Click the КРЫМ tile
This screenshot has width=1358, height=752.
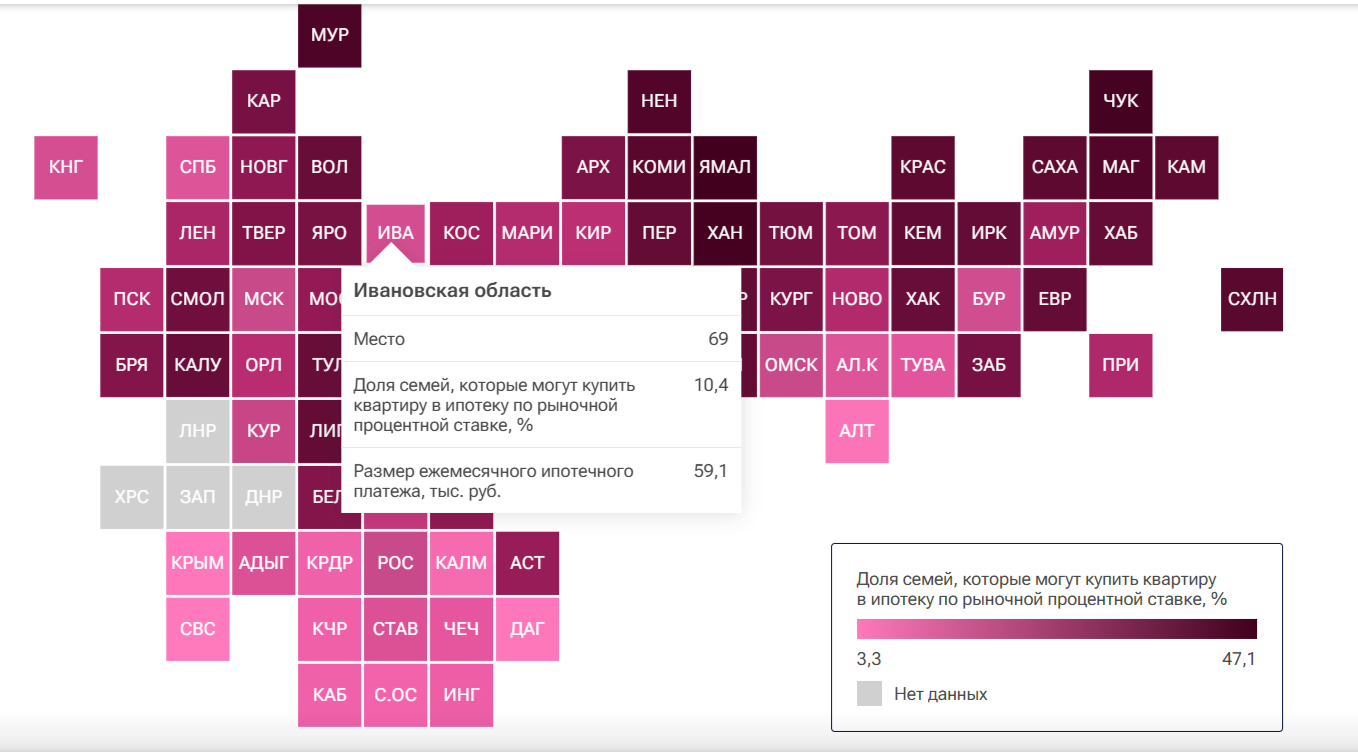pyautogui.click(x=198, y=563)
